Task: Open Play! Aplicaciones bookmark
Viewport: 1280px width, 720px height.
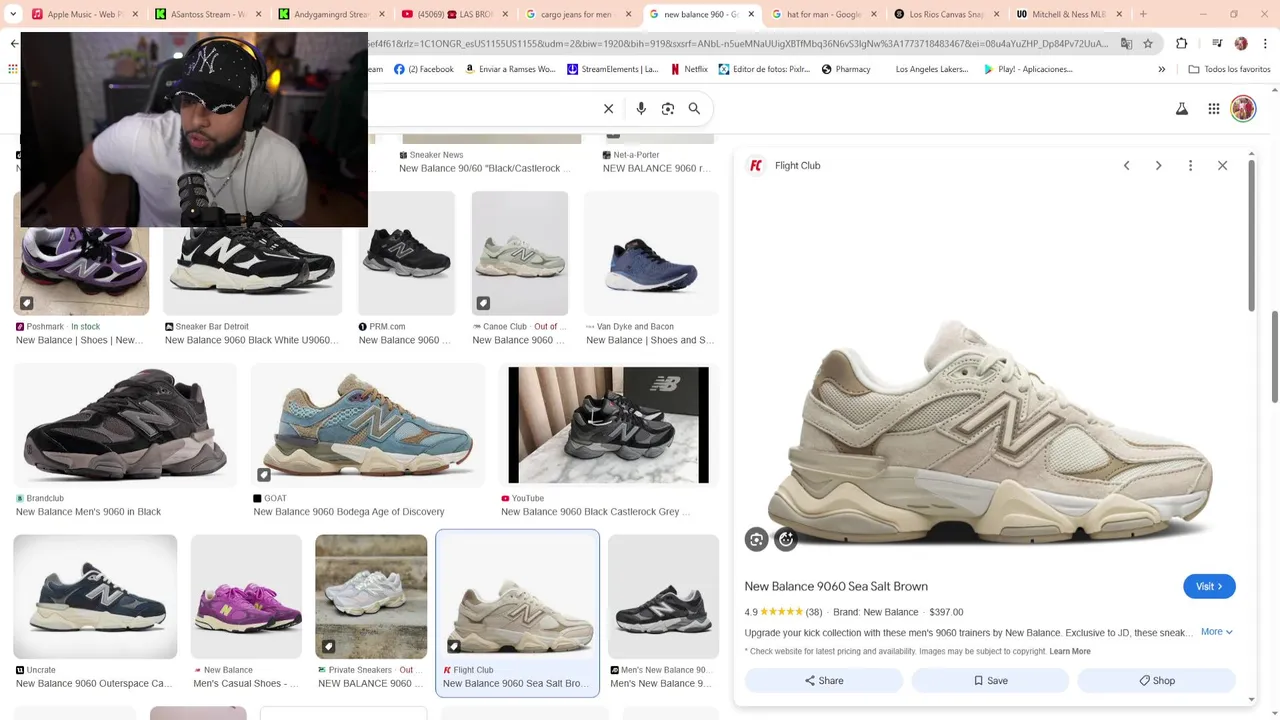Action: click(x=1028, y=69)
